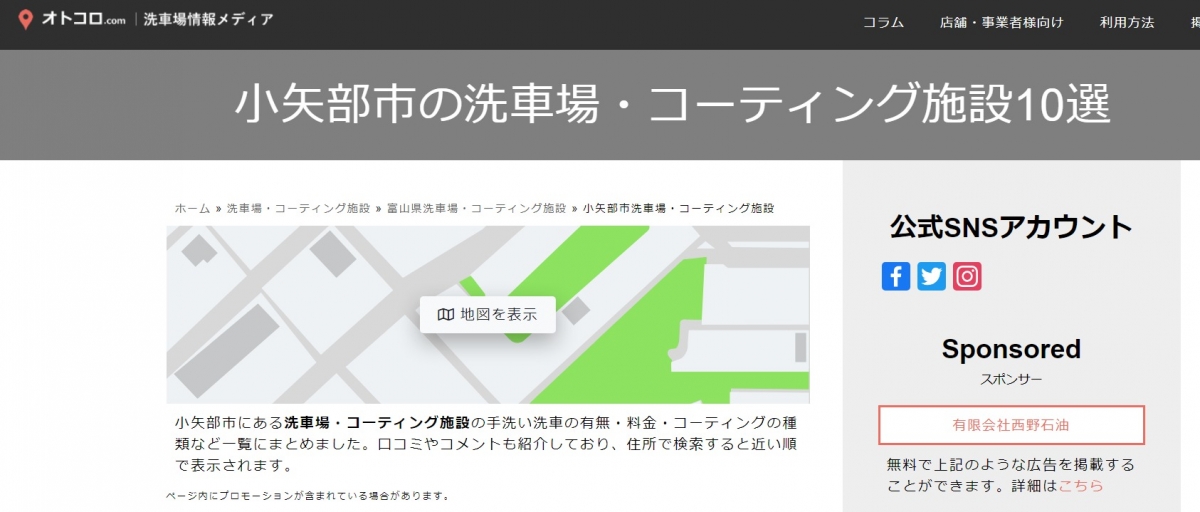Open the 利用方法 menu item
Screen dimensions: 1200x512
coord(1127,22)
